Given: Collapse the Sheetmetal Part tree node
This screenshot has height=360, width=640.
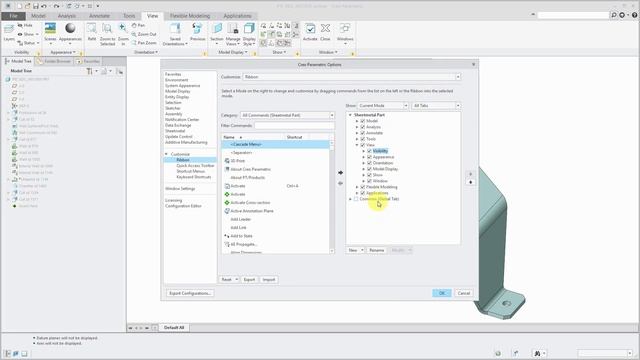Looking at the screenshot, I should 350,115.
